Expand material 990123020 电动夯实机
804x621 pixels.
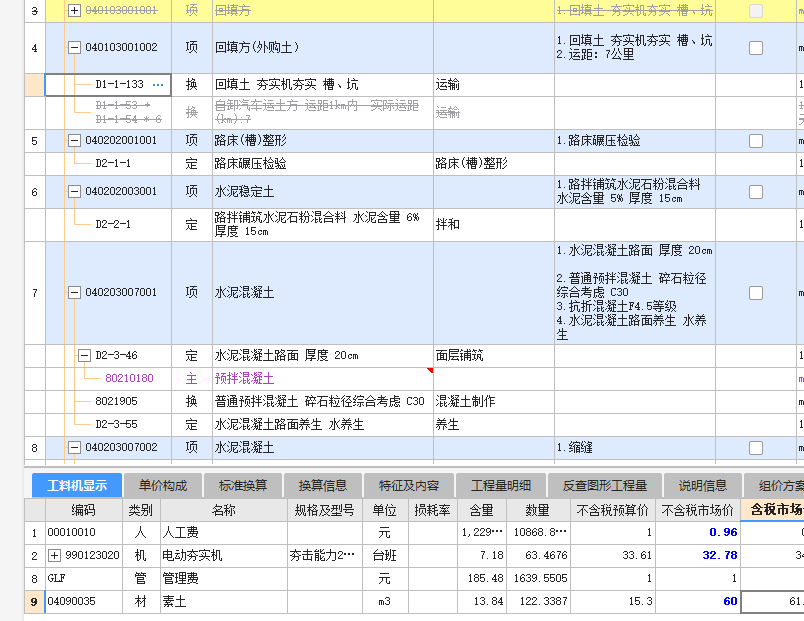tap(54, 555)
